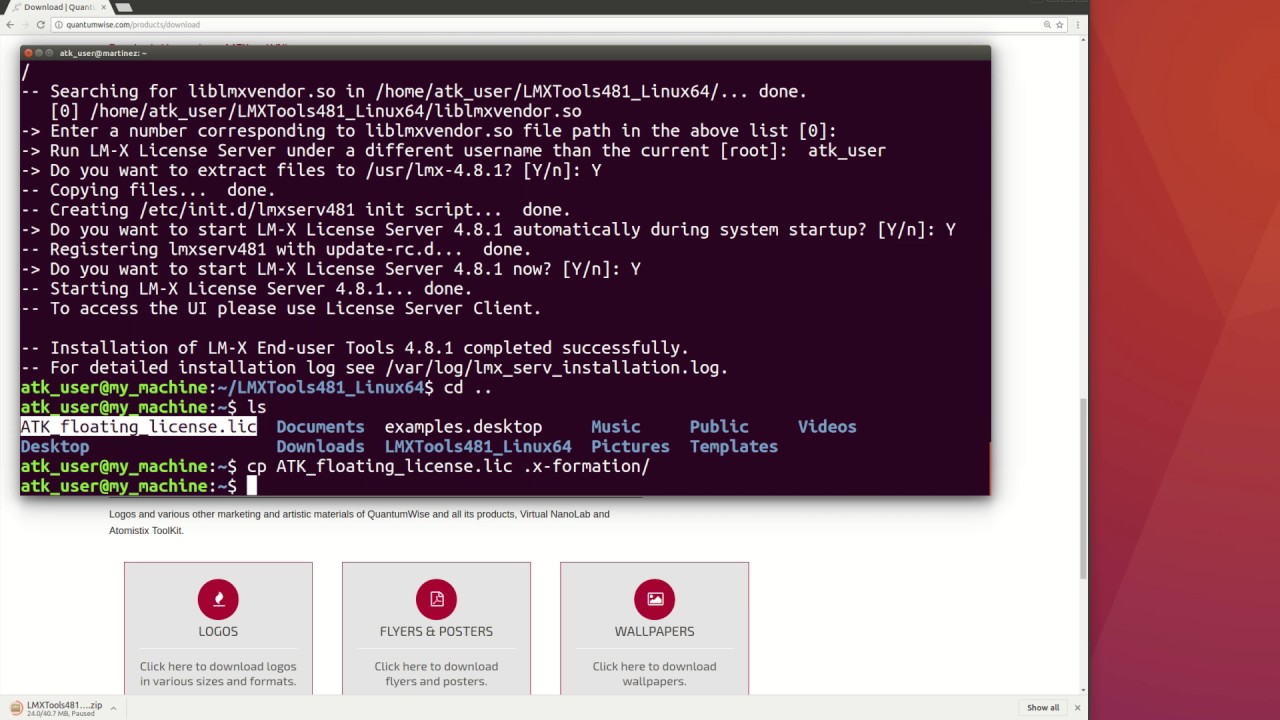
Task: Click the '/var/log/lmx_serv_installation.log' line
Action: click(x=375, y=368)
